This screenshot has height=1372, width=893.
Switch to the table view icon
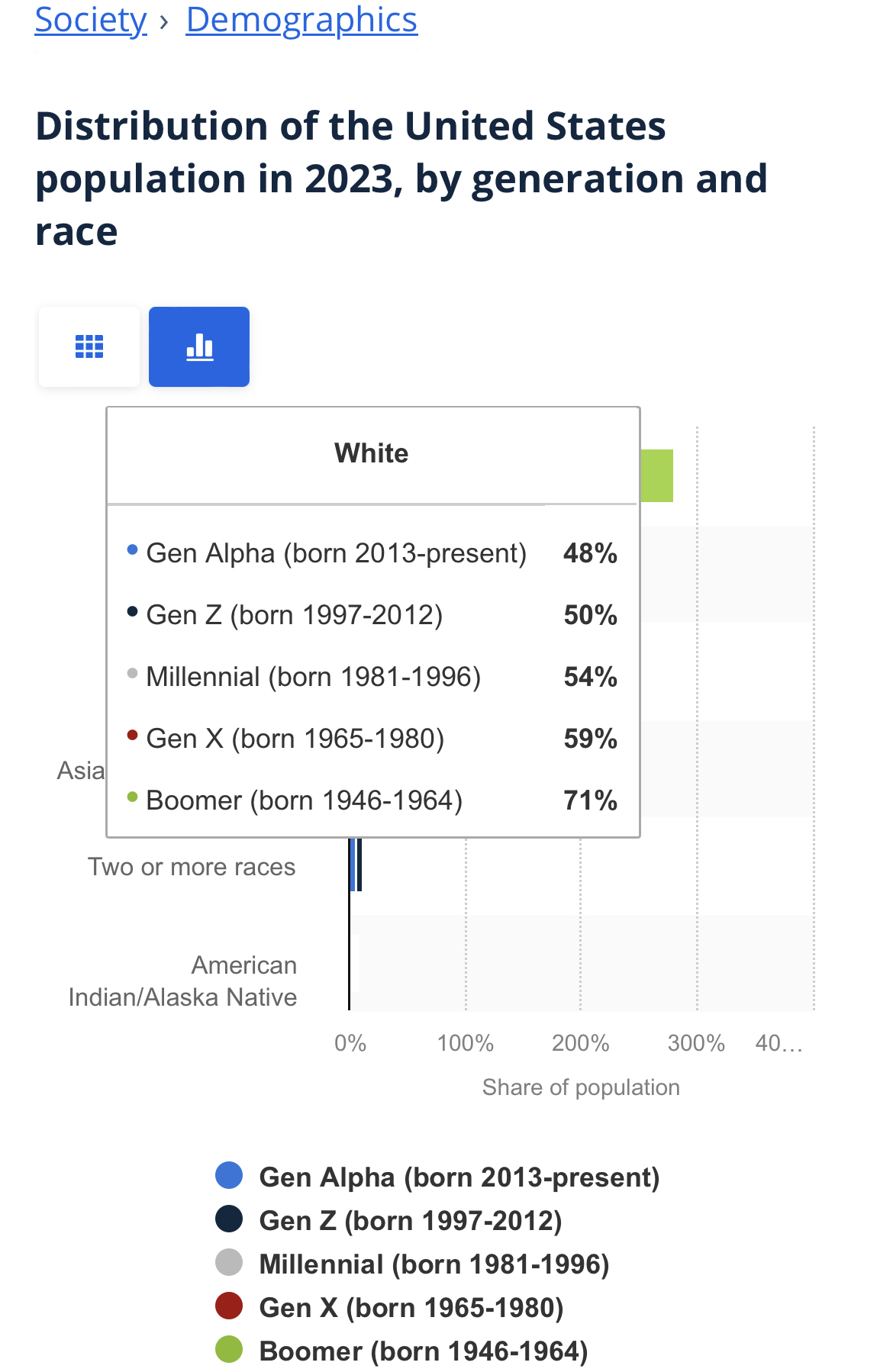tap(89, 347)
